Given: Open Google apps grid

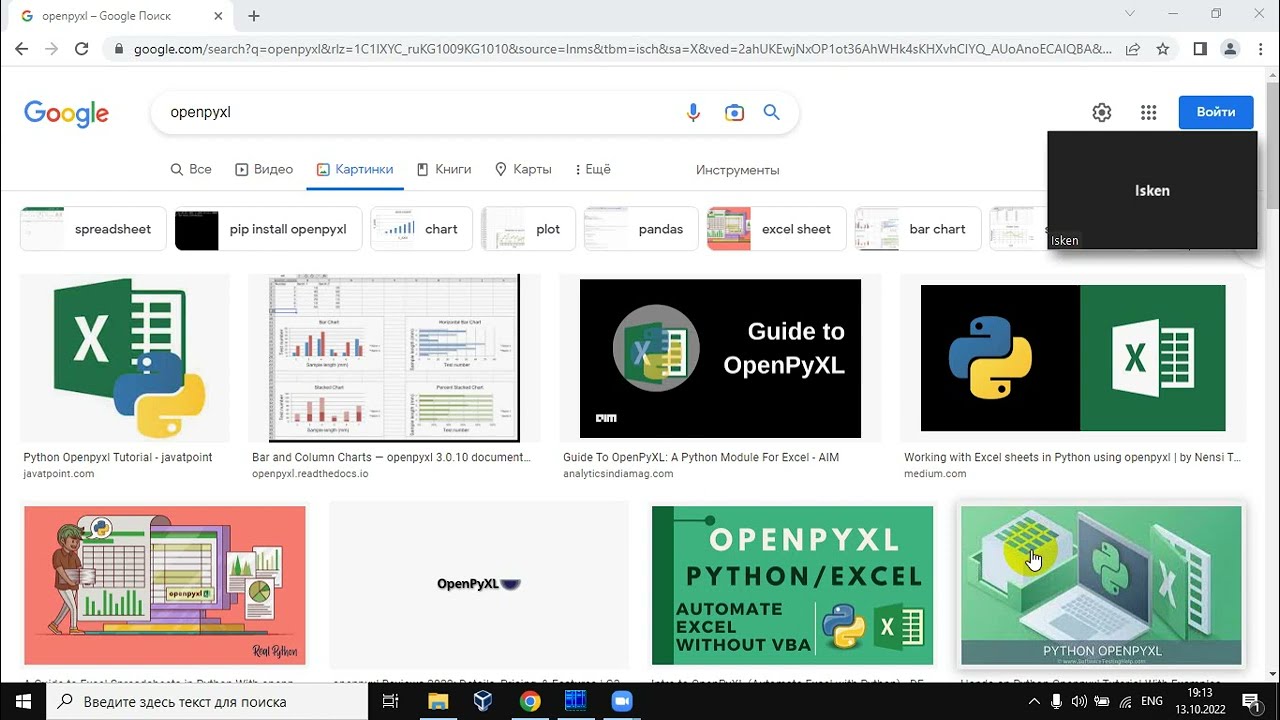Looking at the screenshot, I should 1148,113.
